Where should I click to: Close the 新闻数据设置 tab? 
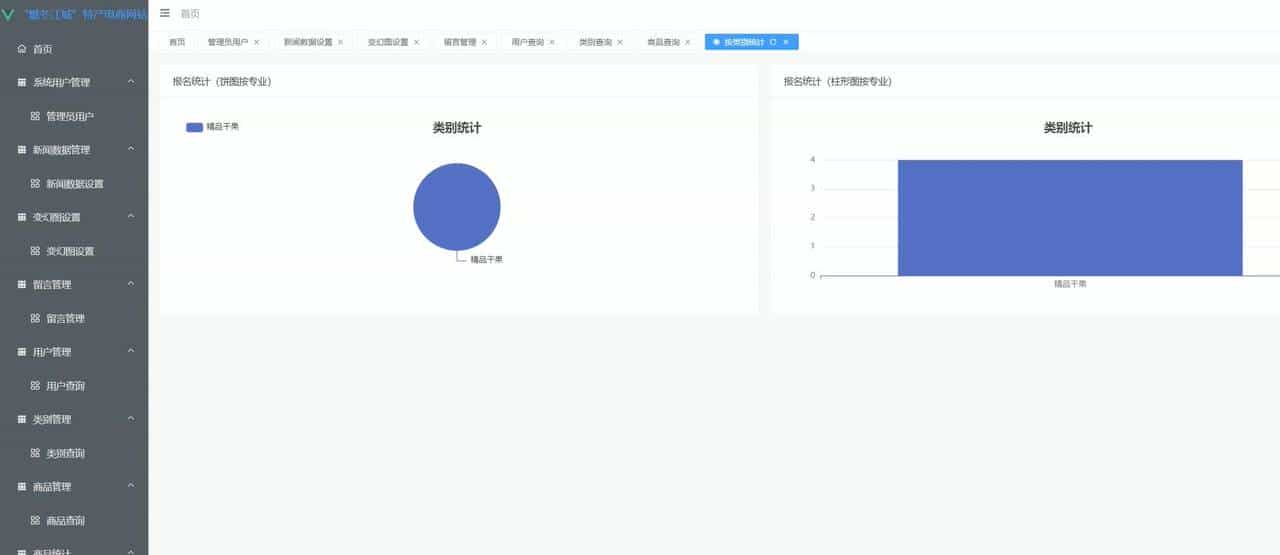340,42
